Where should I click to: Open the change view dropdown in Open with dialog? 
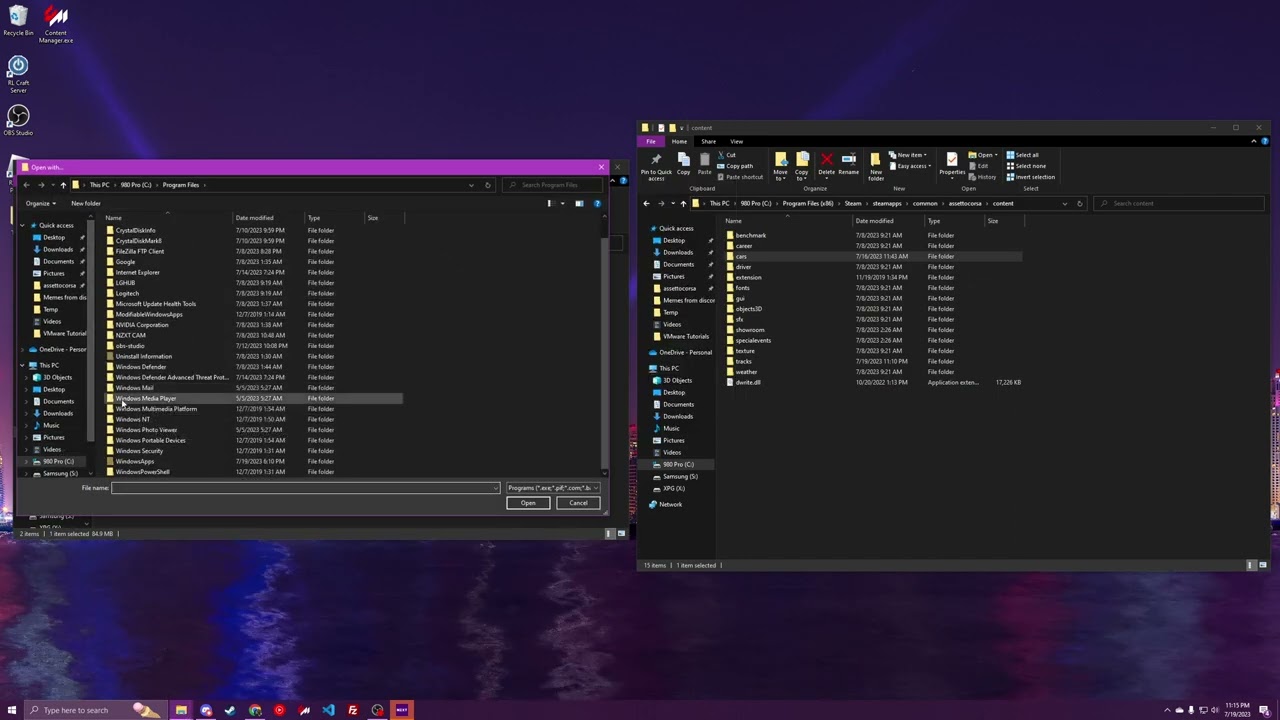tap(562, 203)
